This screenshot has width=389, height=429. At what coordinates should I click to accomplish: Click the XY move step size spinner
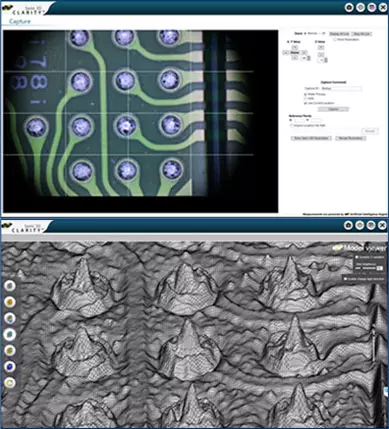305,58
